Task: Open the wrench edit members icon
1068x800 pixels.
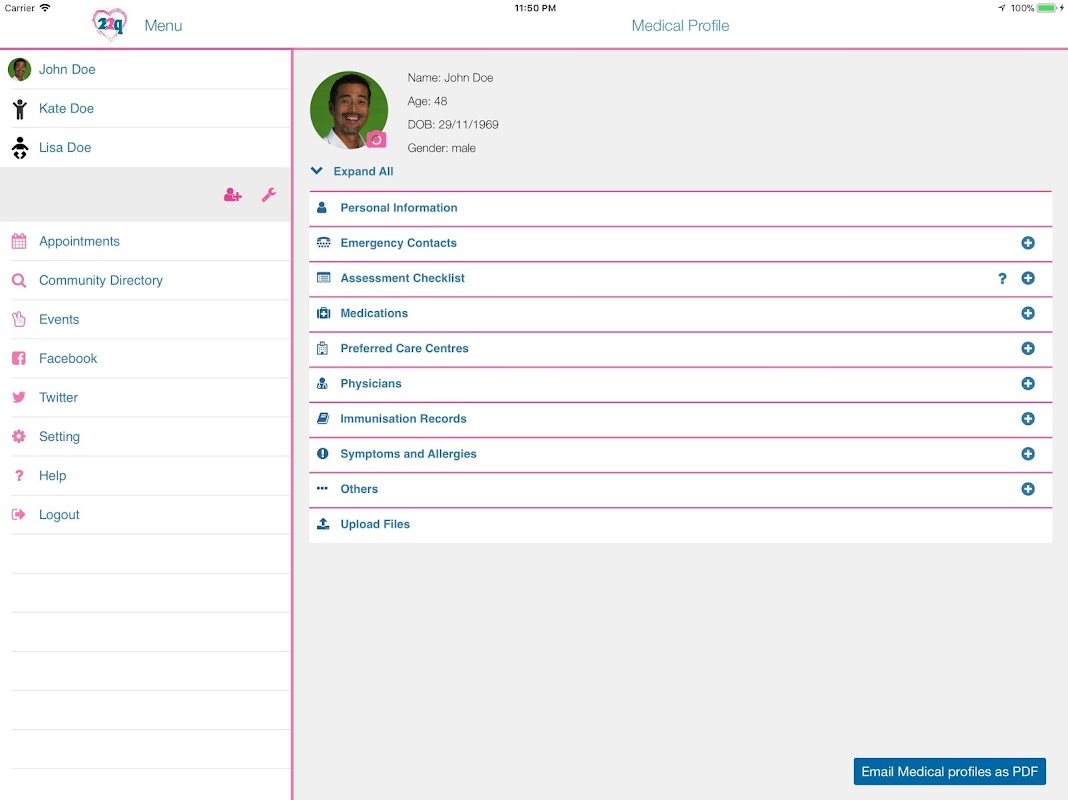Action: pos(269,195)
